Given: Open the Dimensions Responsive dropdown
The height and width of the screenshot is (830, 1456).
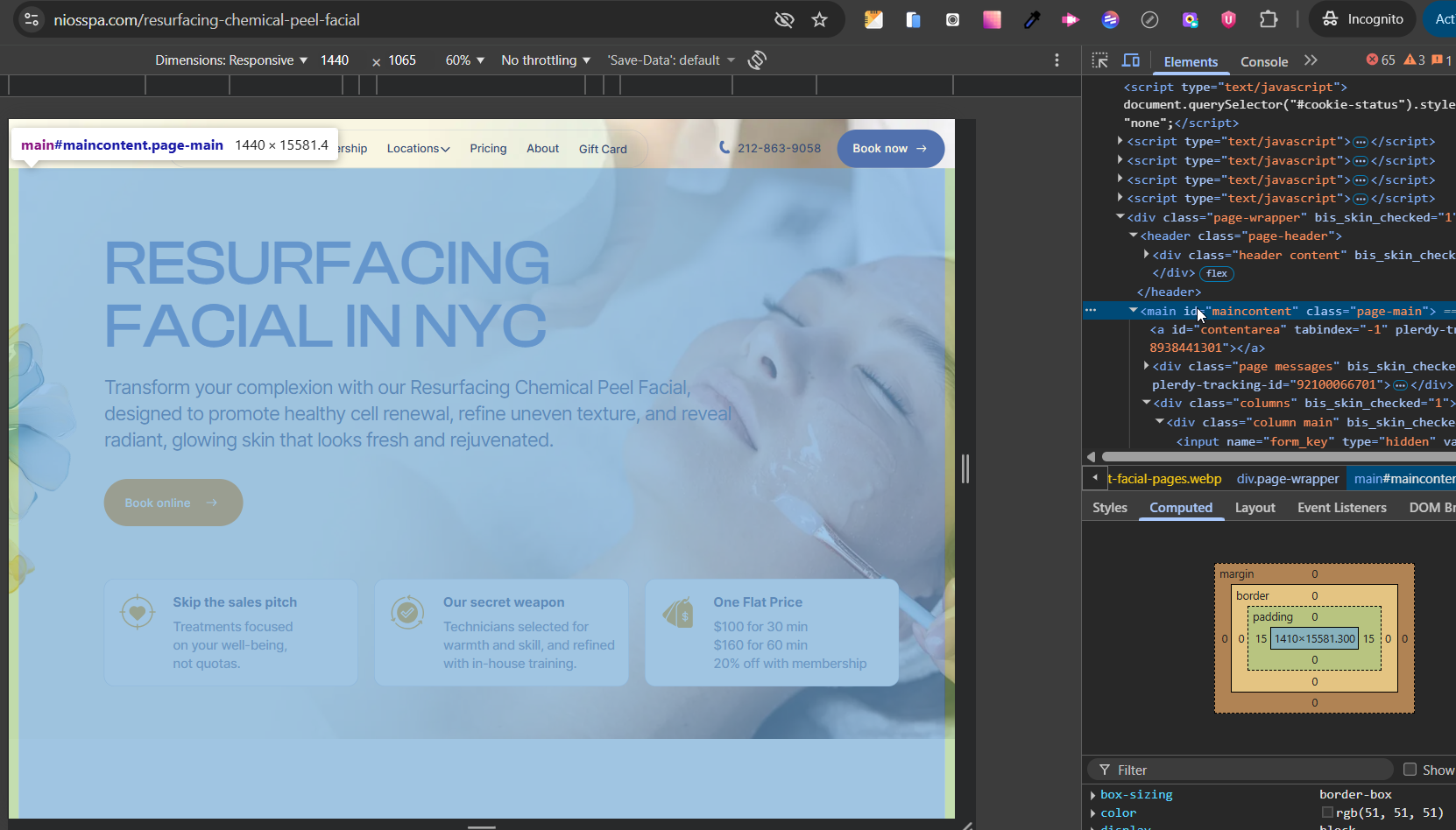Looking at the screenshot, I should (231, 60).
